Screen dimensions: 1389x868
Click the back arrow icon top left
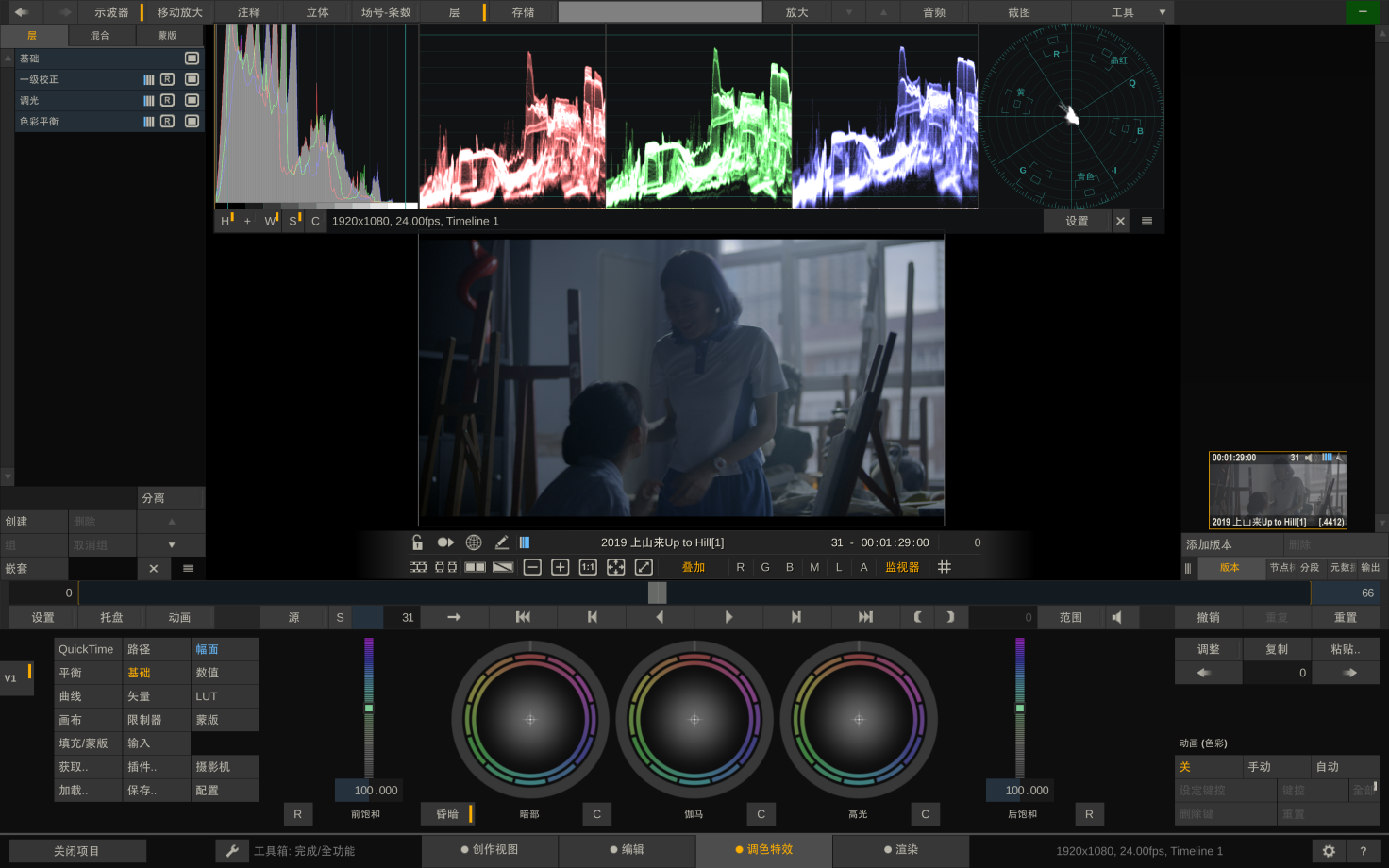click(22, 12)
